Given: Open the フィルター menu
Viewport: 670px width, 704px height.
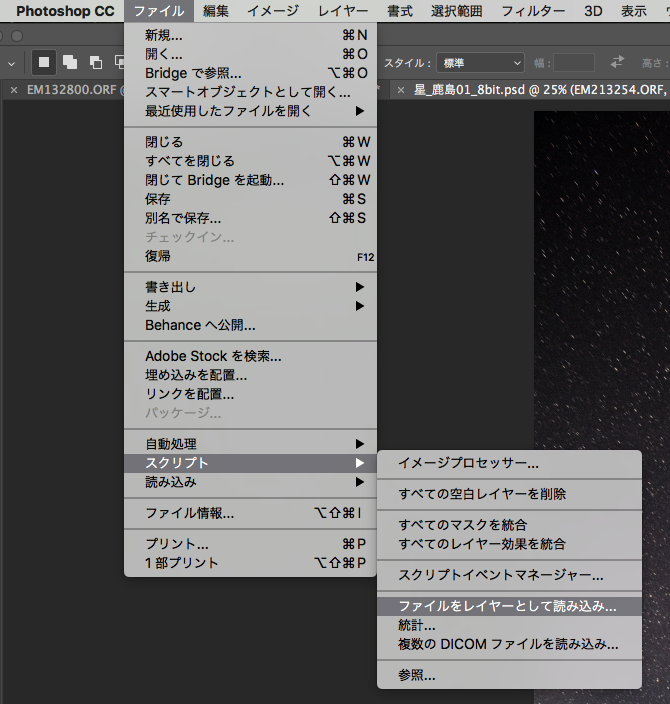Looking at the screenshot, I should pos(533,11).
